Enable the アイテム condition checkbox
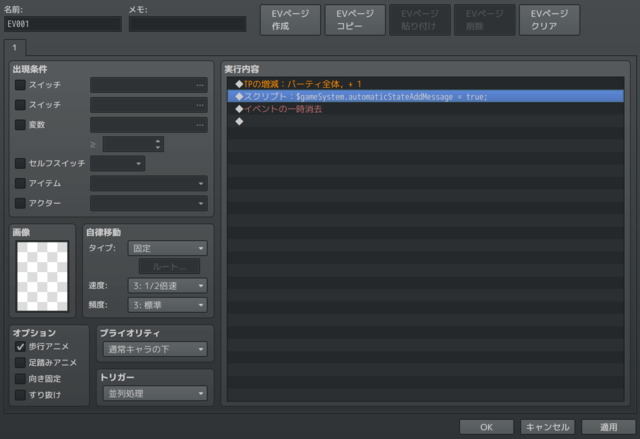The image size is (640, 439). point(20,183)
